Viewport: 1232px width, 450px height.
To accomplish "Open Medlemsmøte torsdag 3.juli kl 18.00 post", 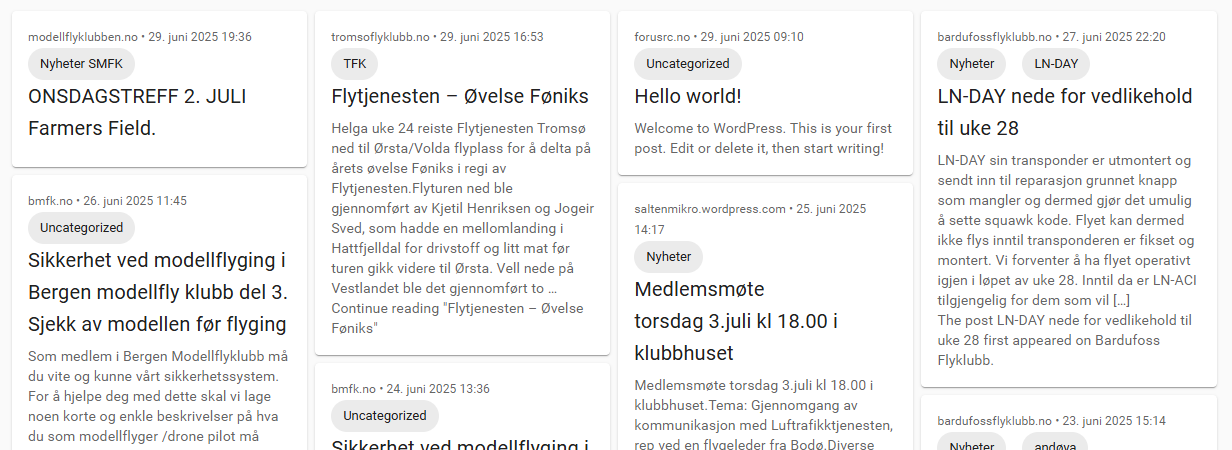I will (x=736, y=321).
